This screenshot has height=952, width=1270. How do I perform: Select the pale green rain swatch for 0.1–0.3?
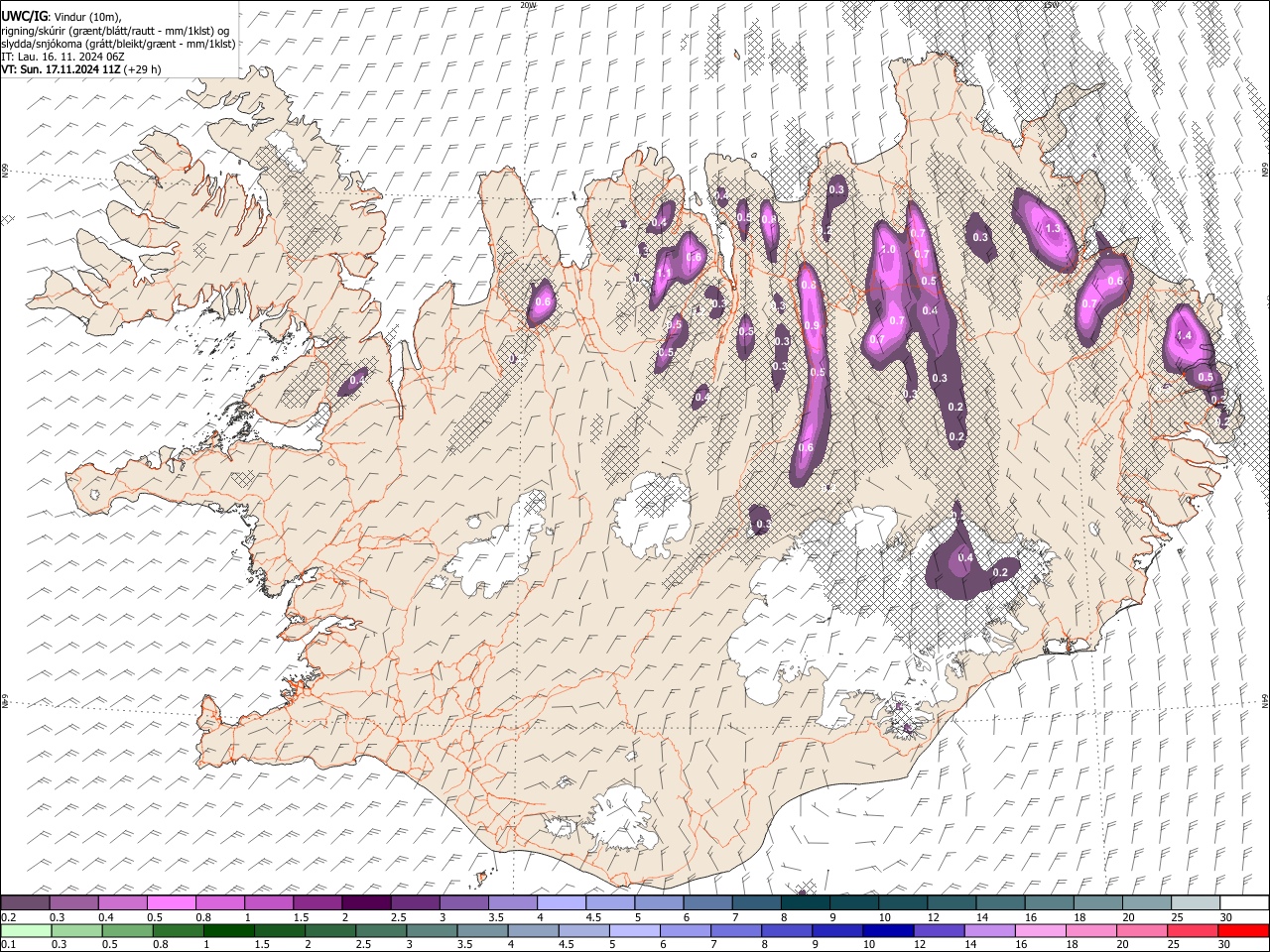(25, 930)
